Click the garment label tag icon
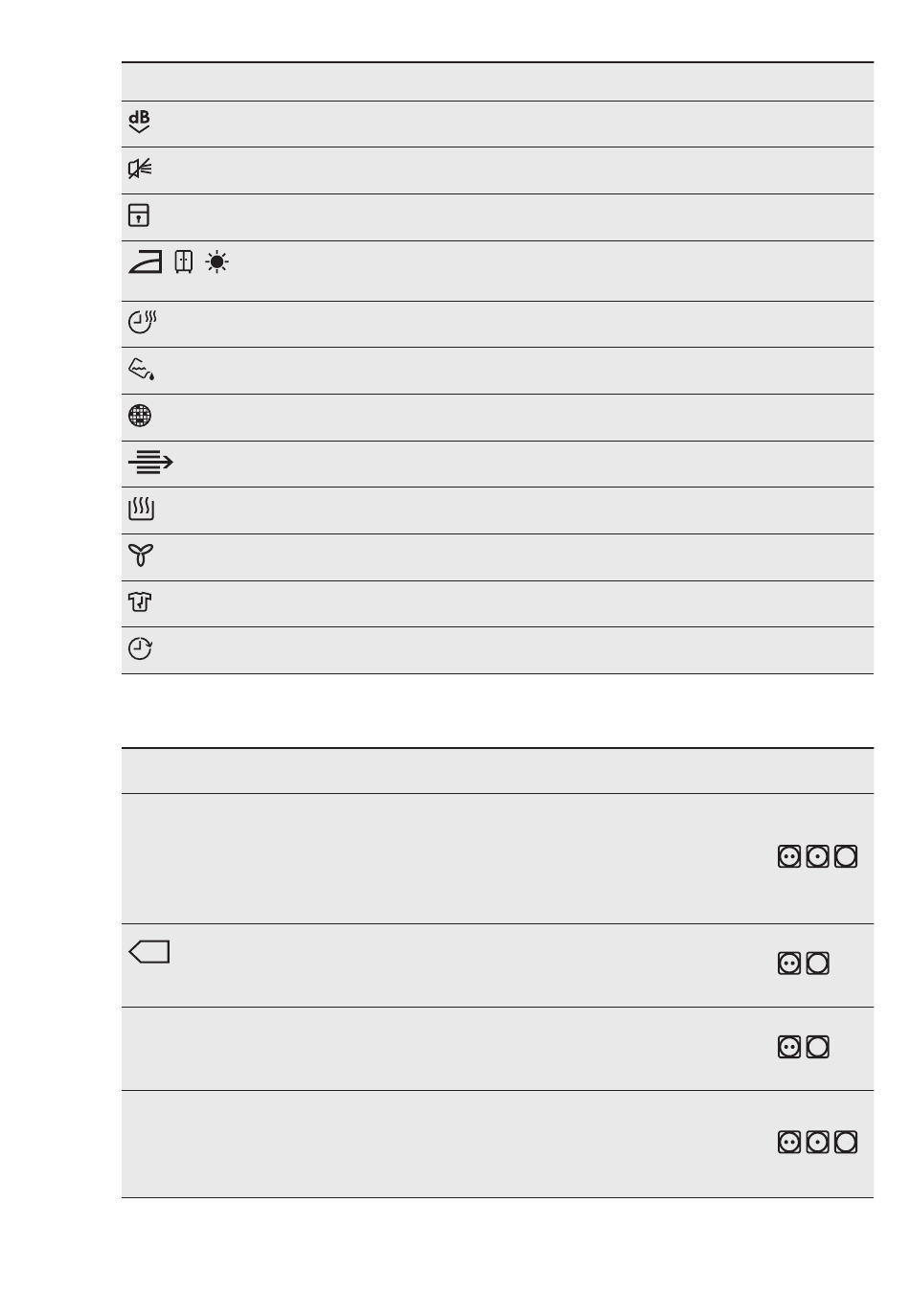Image resolution: width=910 pixels, height=1316 pixels. (x=148, y=952)
